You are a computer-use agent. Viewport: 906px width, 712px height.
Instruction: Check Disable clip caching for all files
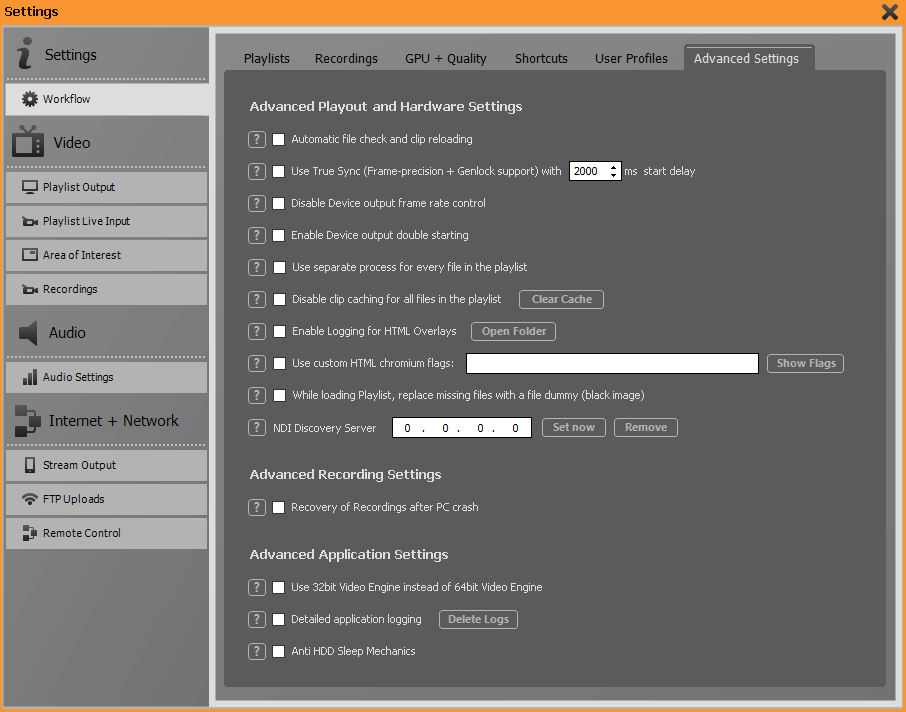tap(279, 299)
